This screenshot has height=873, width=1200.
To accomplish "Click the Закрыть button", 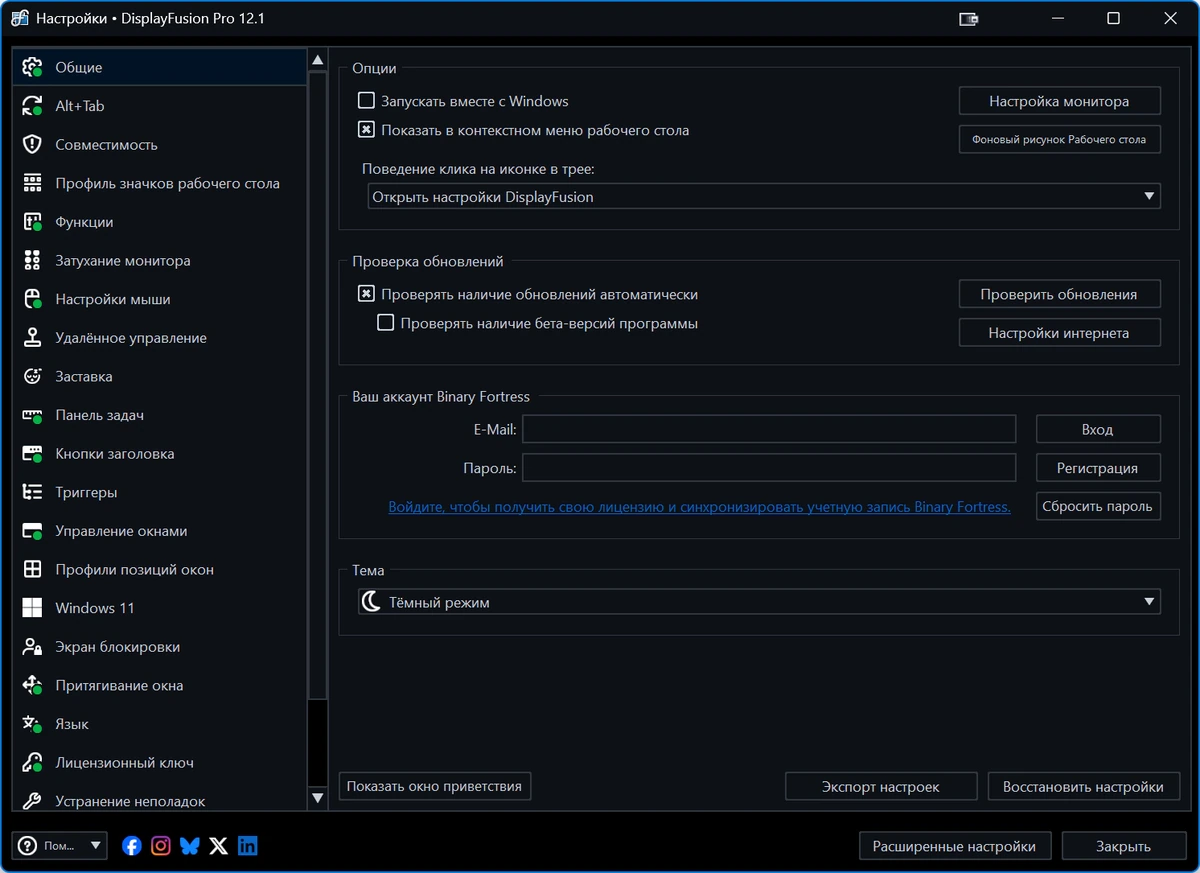I will (x=1124, y=846).
